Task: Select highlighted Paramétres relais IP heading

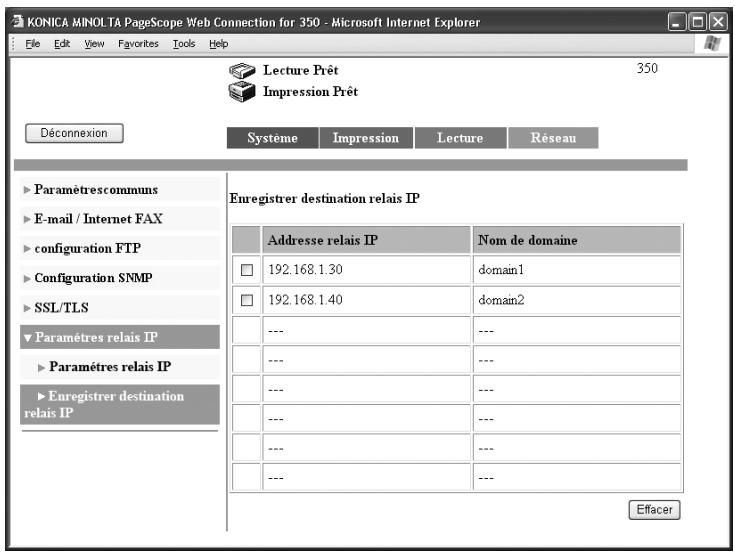Action: [x=120, y=337]
